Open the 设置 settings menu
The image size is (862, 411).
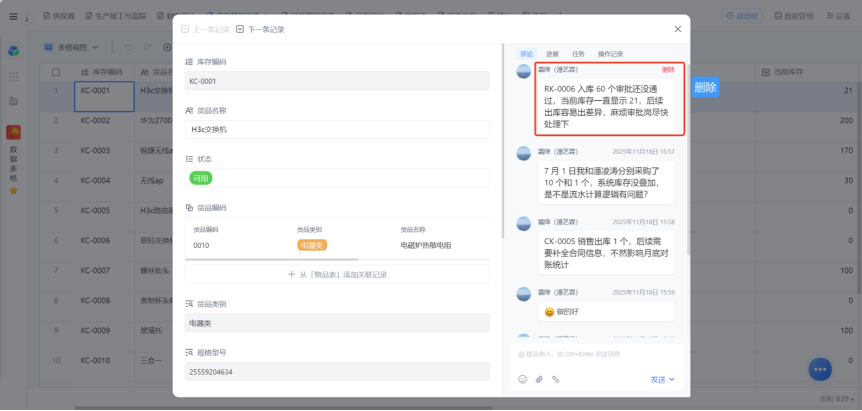(x=838, y=16)
